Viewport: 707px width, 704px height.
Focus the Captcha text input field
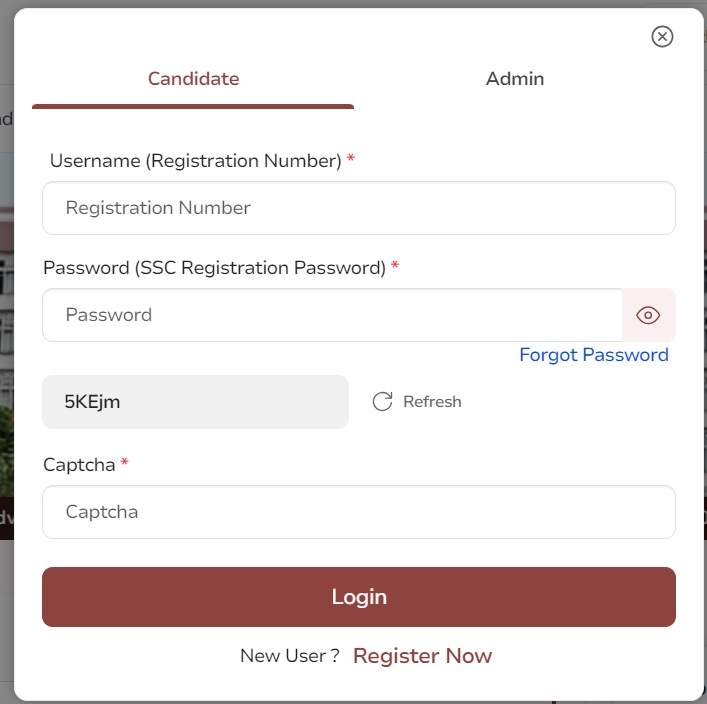click(359, 512)
